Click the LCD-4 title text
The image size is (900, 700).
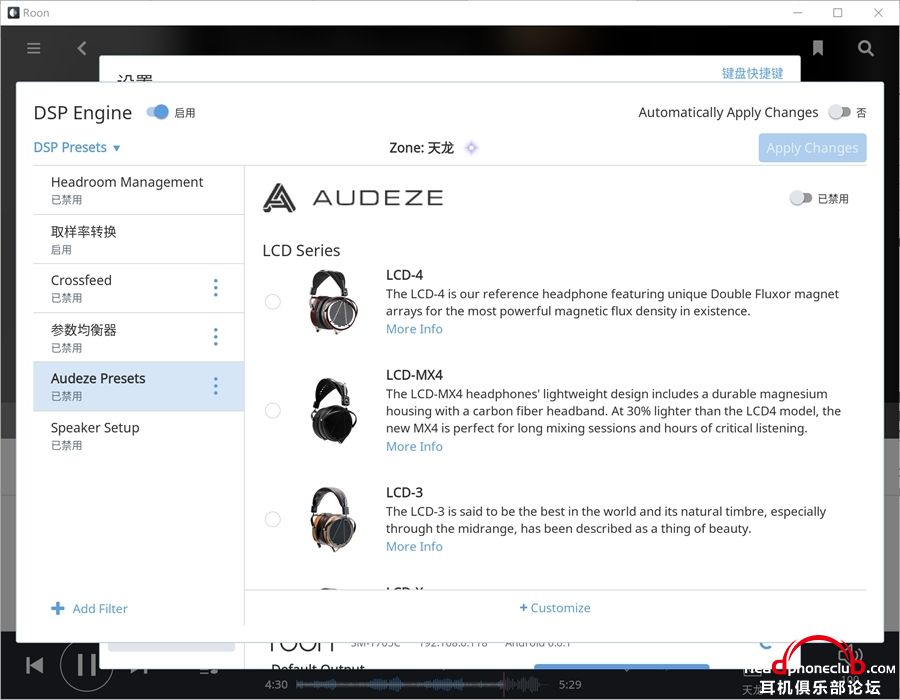point(404,275)
